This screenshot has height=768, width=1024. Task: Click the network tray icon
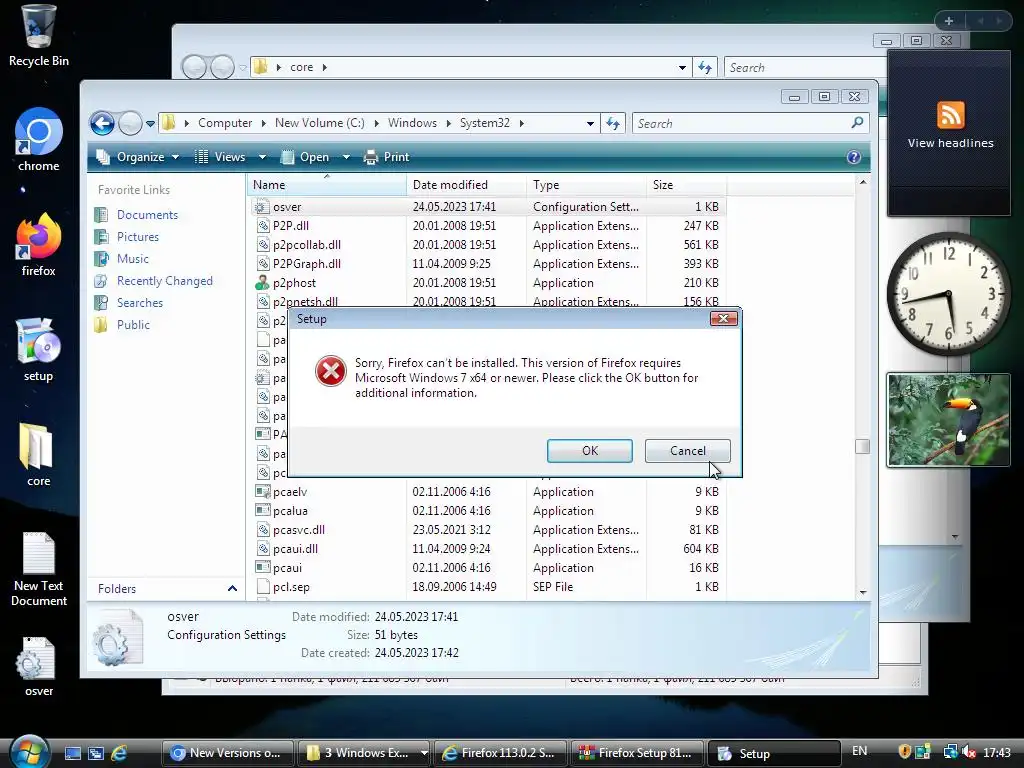(x=951, y=752)
